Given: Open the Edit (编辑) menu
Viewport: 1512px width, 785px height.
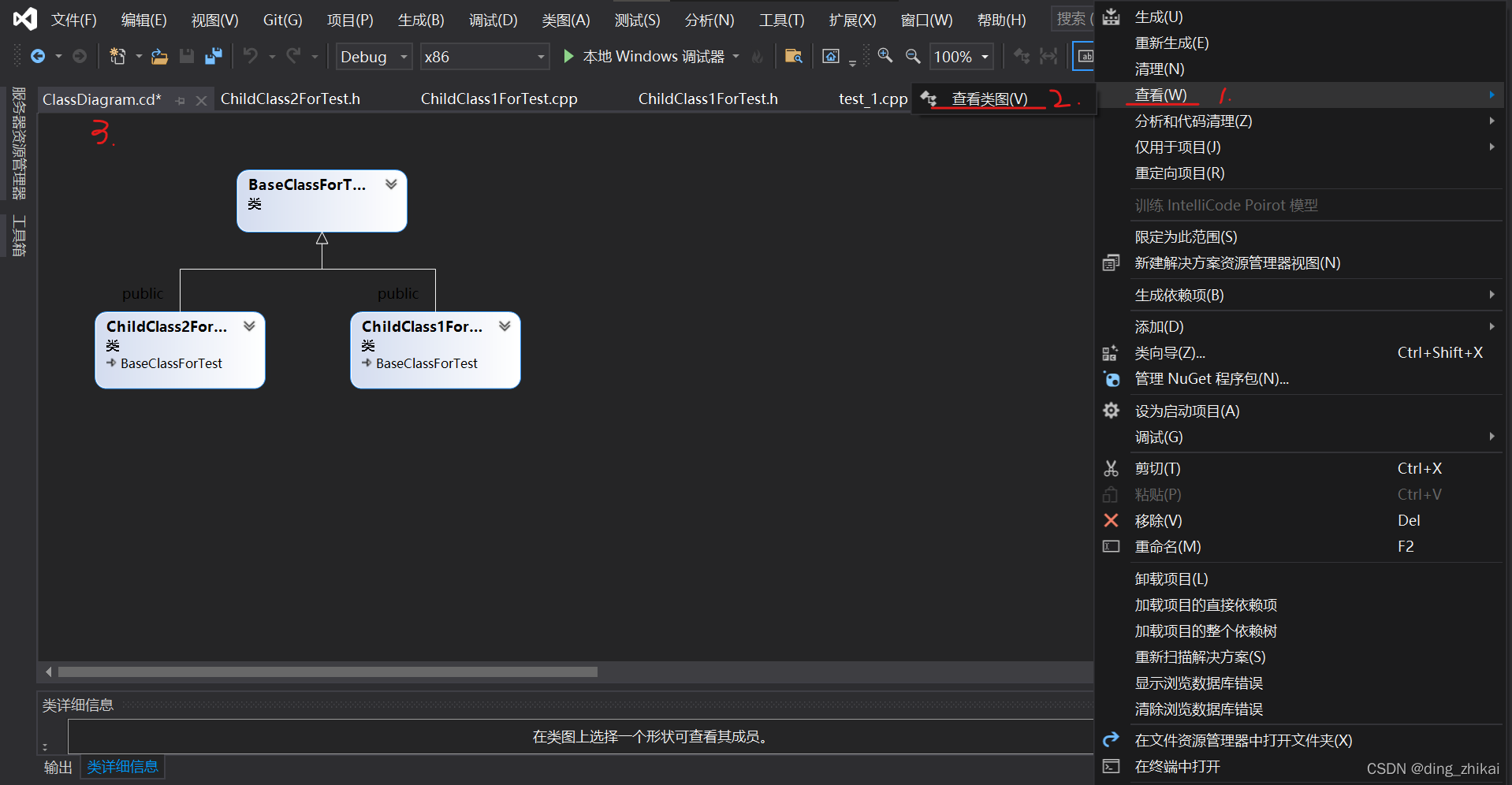Looking at the screenshot, I should tap(144, 20).
